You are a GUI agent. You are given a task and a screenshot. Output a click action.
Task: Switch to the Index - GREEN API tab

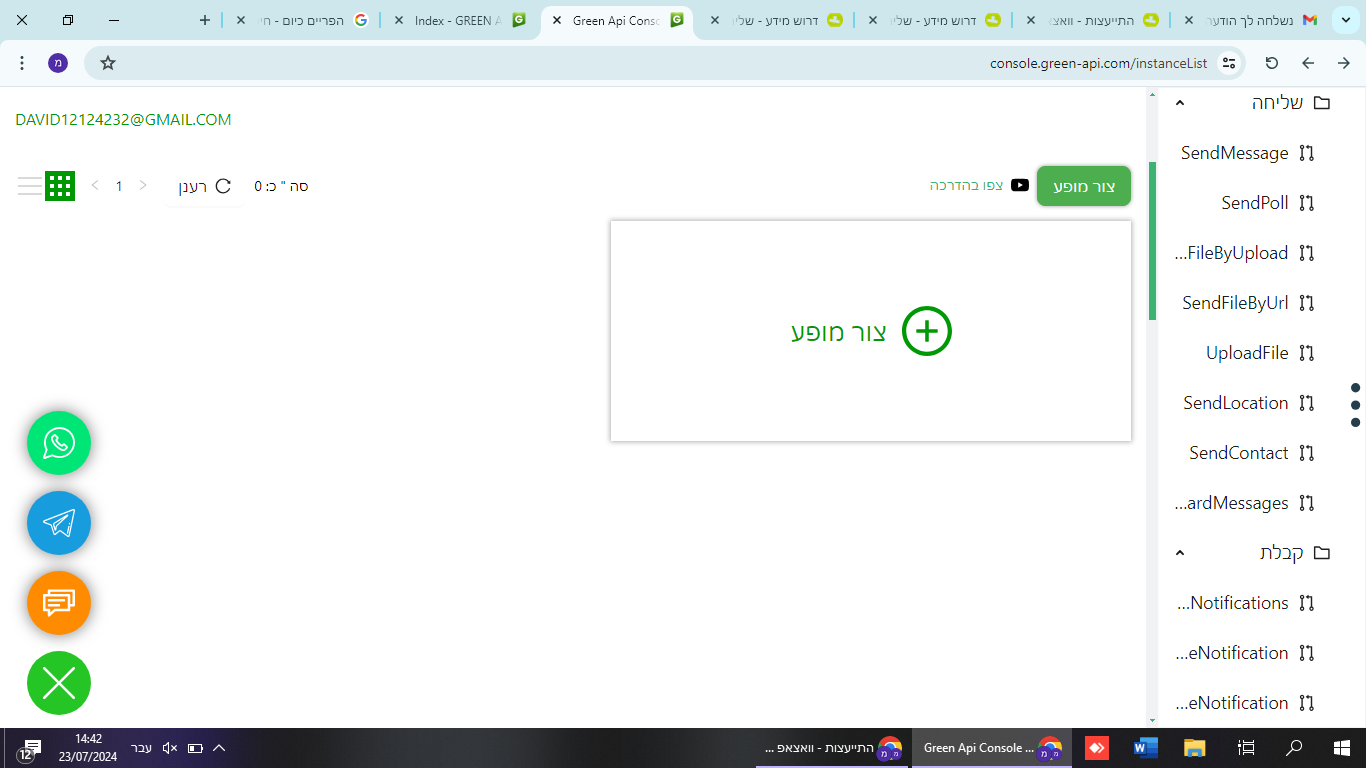(458, 20)
